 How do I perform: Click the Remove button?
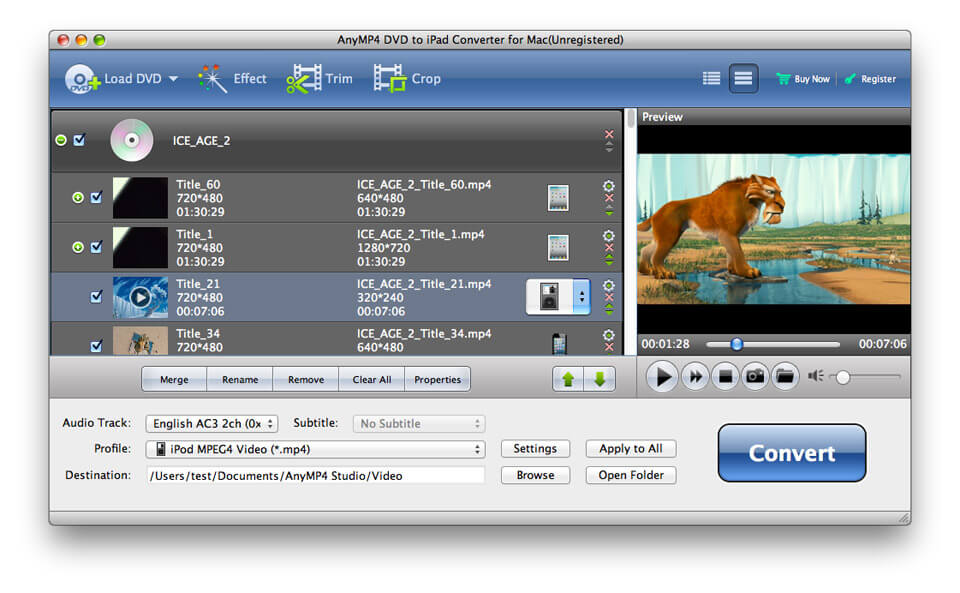coord(306,379)
